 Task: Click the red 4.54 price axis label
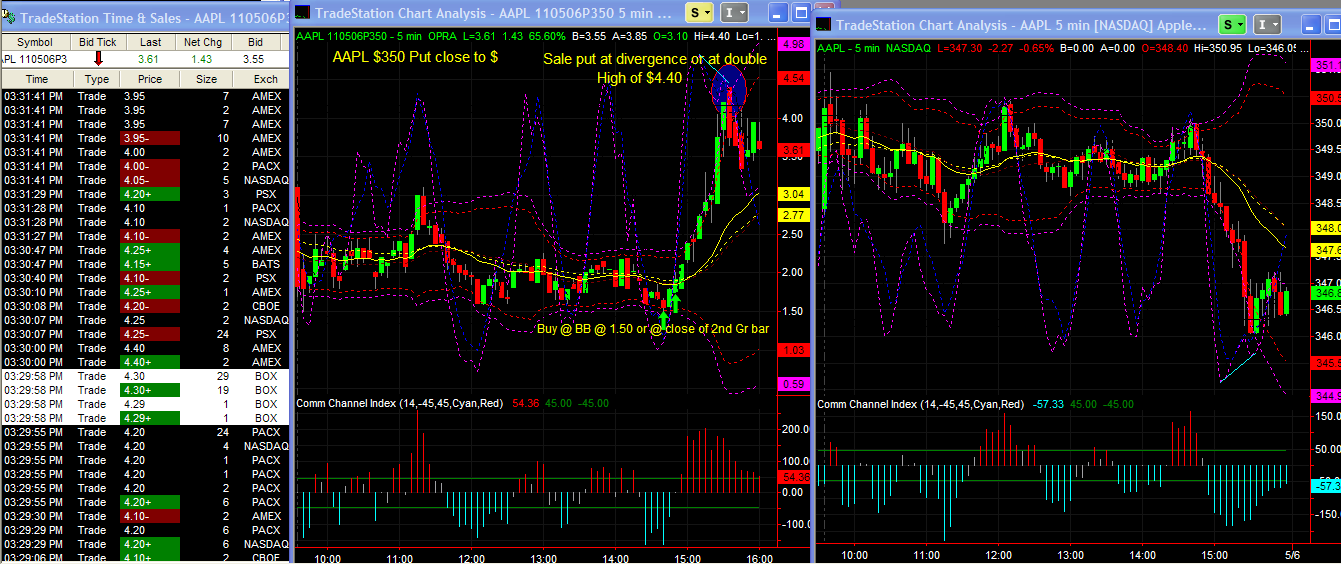[795, 77]
